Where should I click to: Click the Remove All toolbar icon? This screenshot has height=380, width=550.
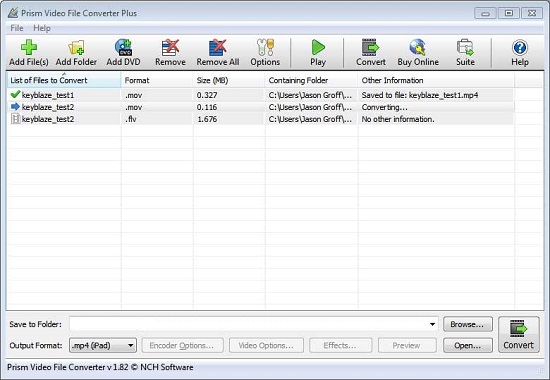218,53
